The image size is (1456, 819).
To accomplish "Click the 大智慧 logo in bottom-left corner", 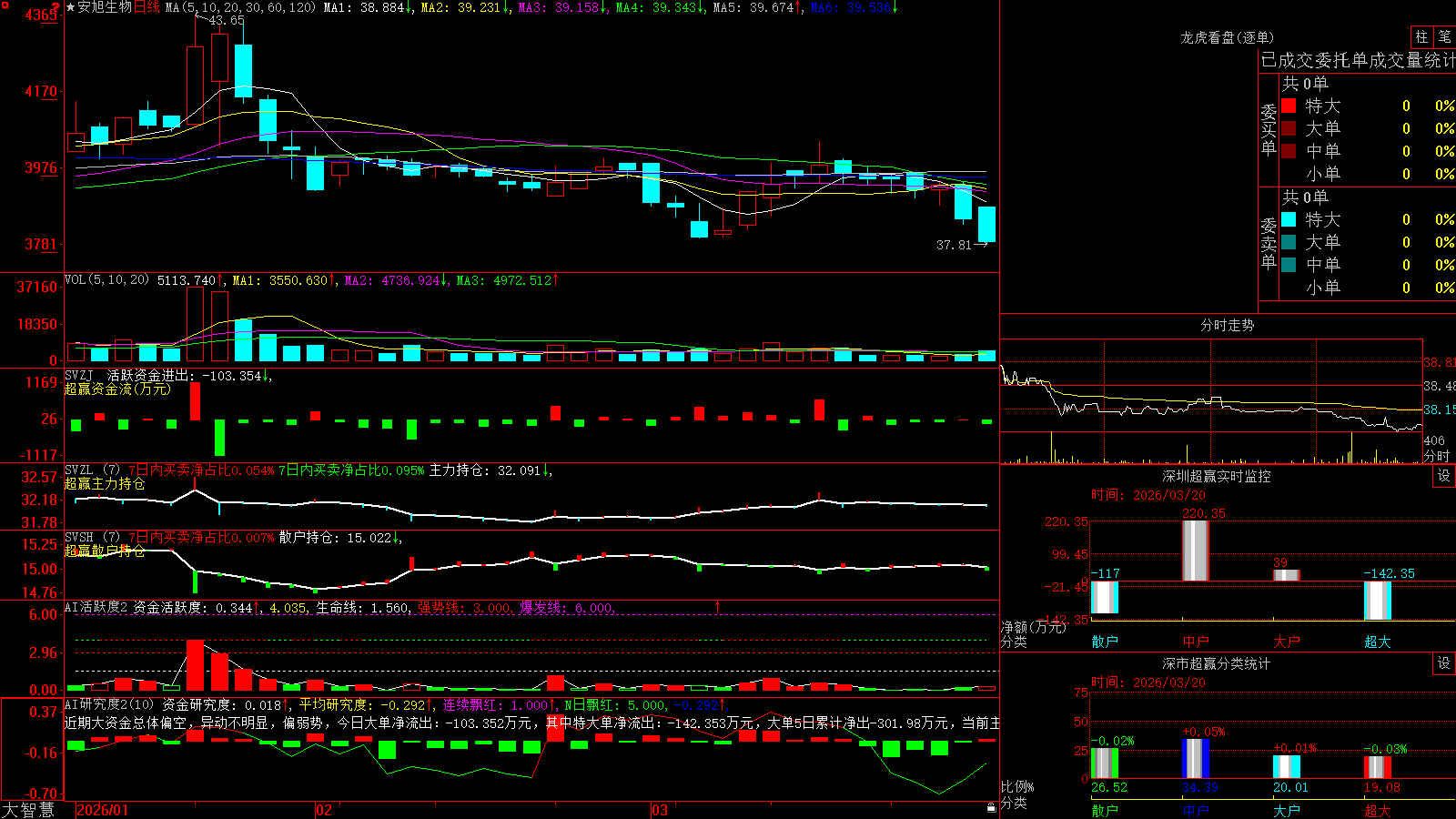I will pyautogui.click(x=28, y=810).
